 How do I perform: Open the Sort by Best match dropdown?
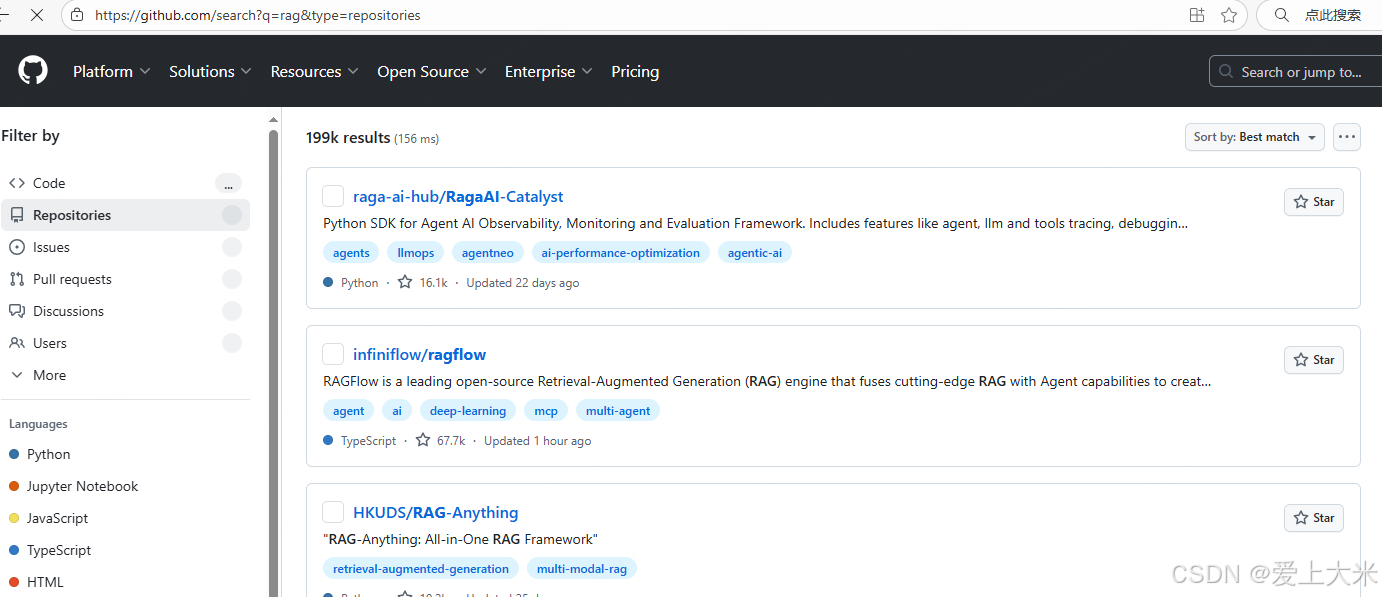tap(1254, 137)
